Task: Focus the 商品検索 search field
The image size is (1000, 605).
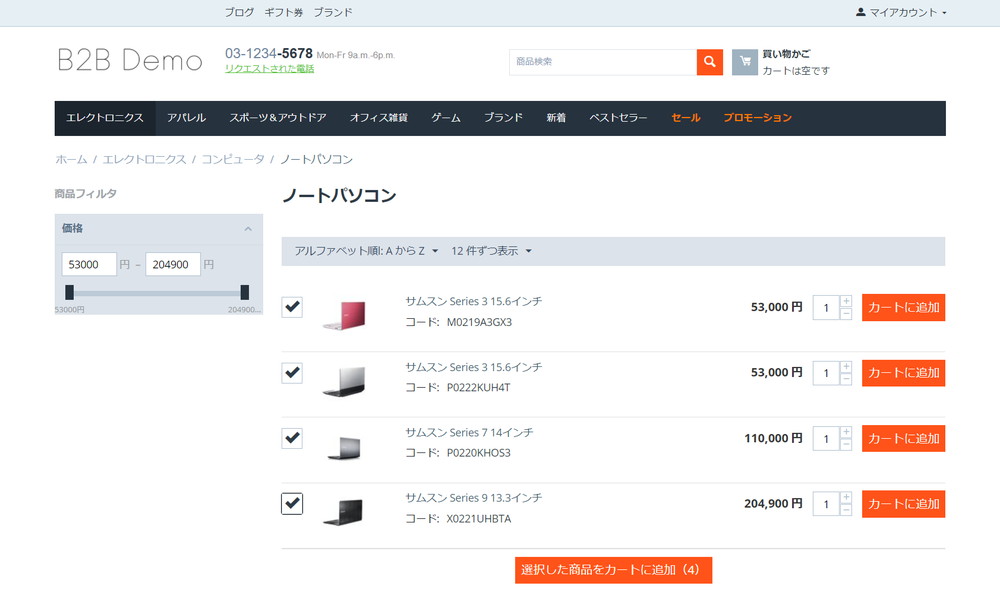Action: 603,62
